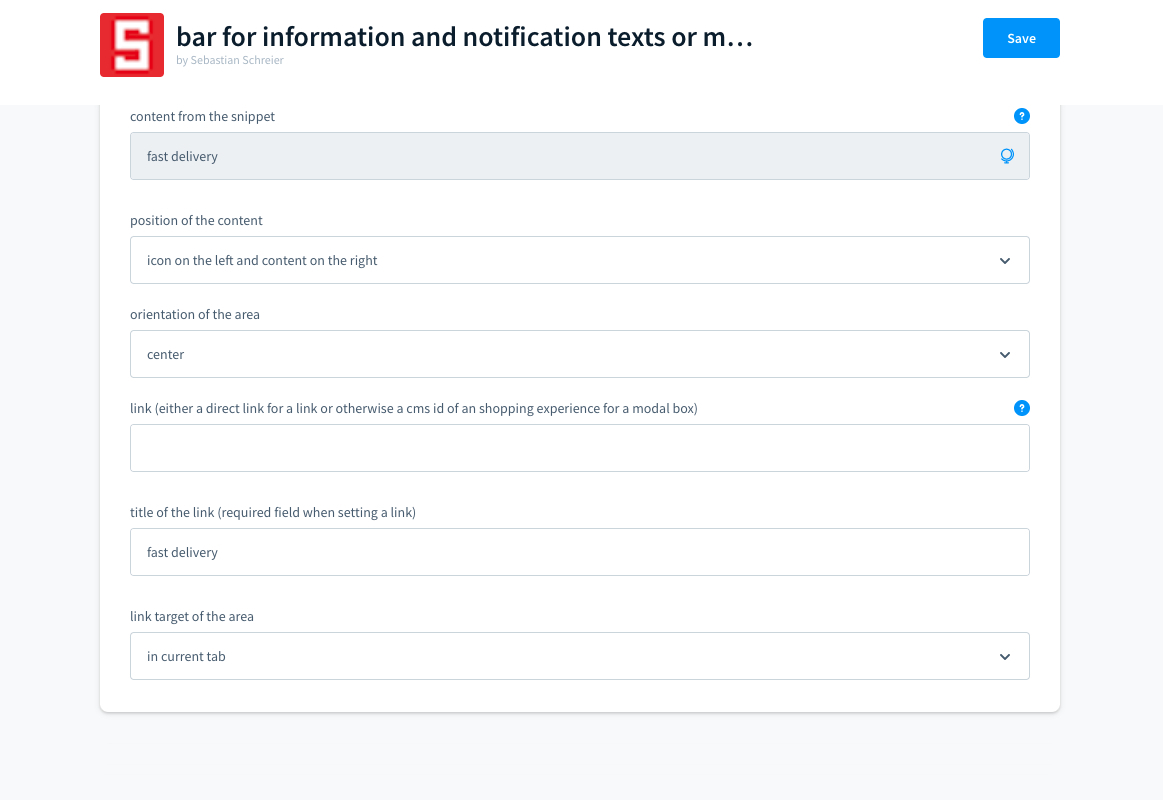Click the globe icon in snippet field
1163x800 pixels.
1007,156
